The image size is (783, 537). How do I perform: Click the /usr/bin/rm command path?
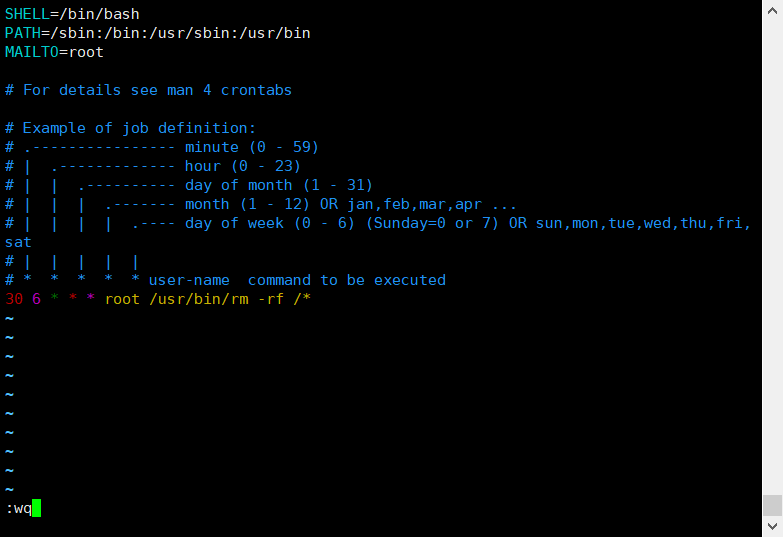199,299
